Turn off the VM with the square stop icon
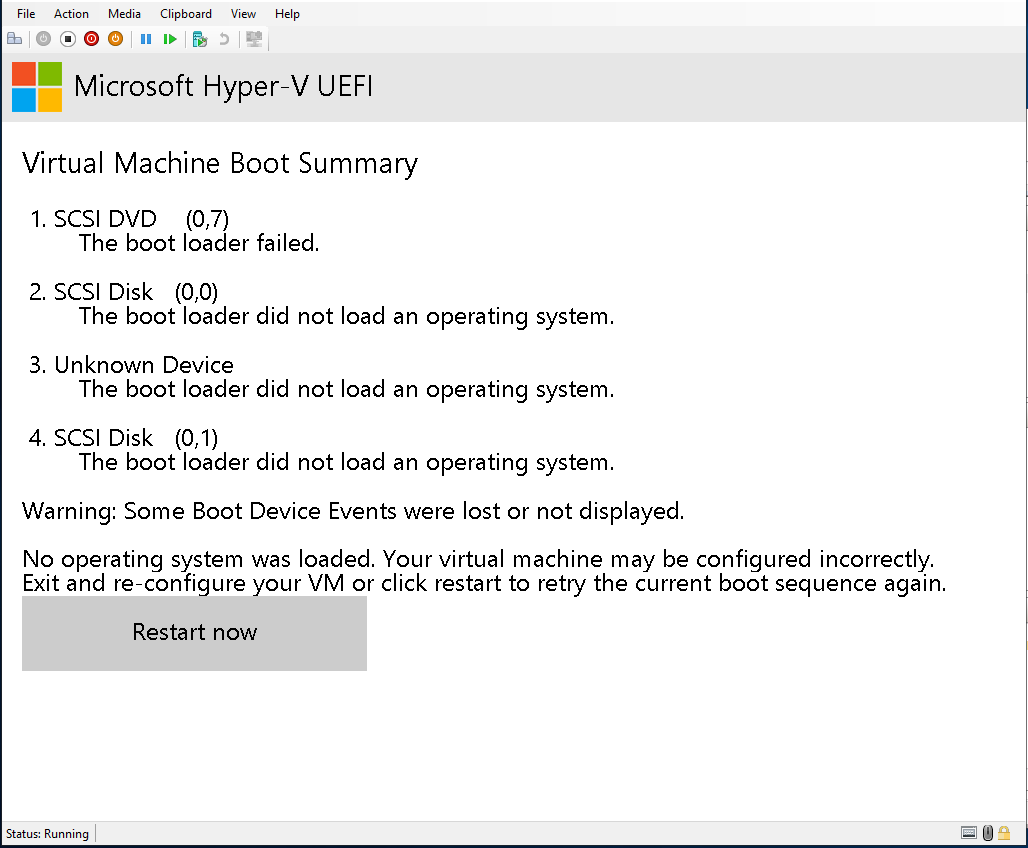The height and width of the screenshot is (848, 1028). (68, 39)
